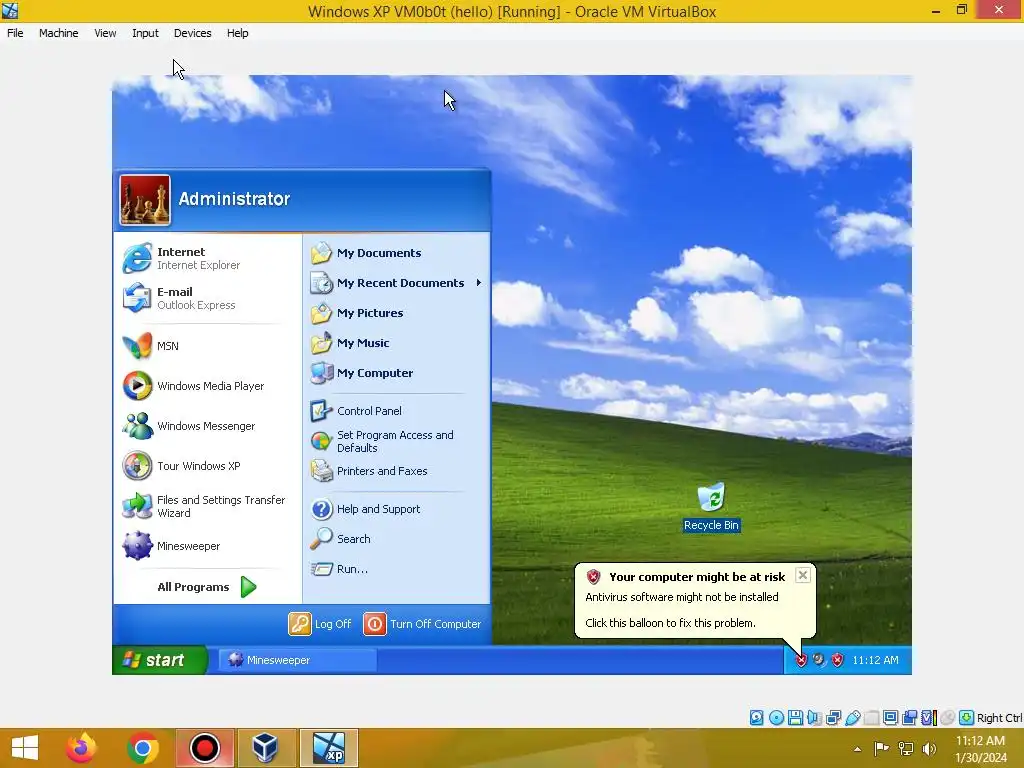1024x768 pixels.
Task: Close the security warning balloon
Action: click(x=803, y=575)
